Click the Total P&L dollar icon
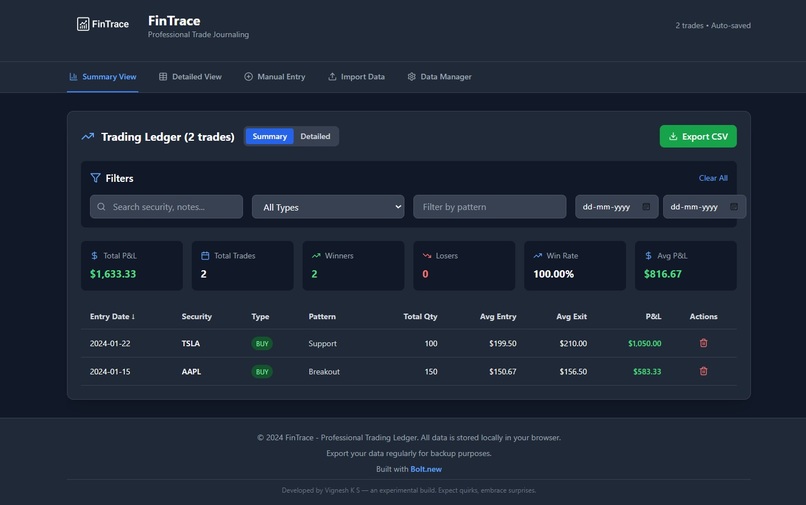 click(94, 256)
